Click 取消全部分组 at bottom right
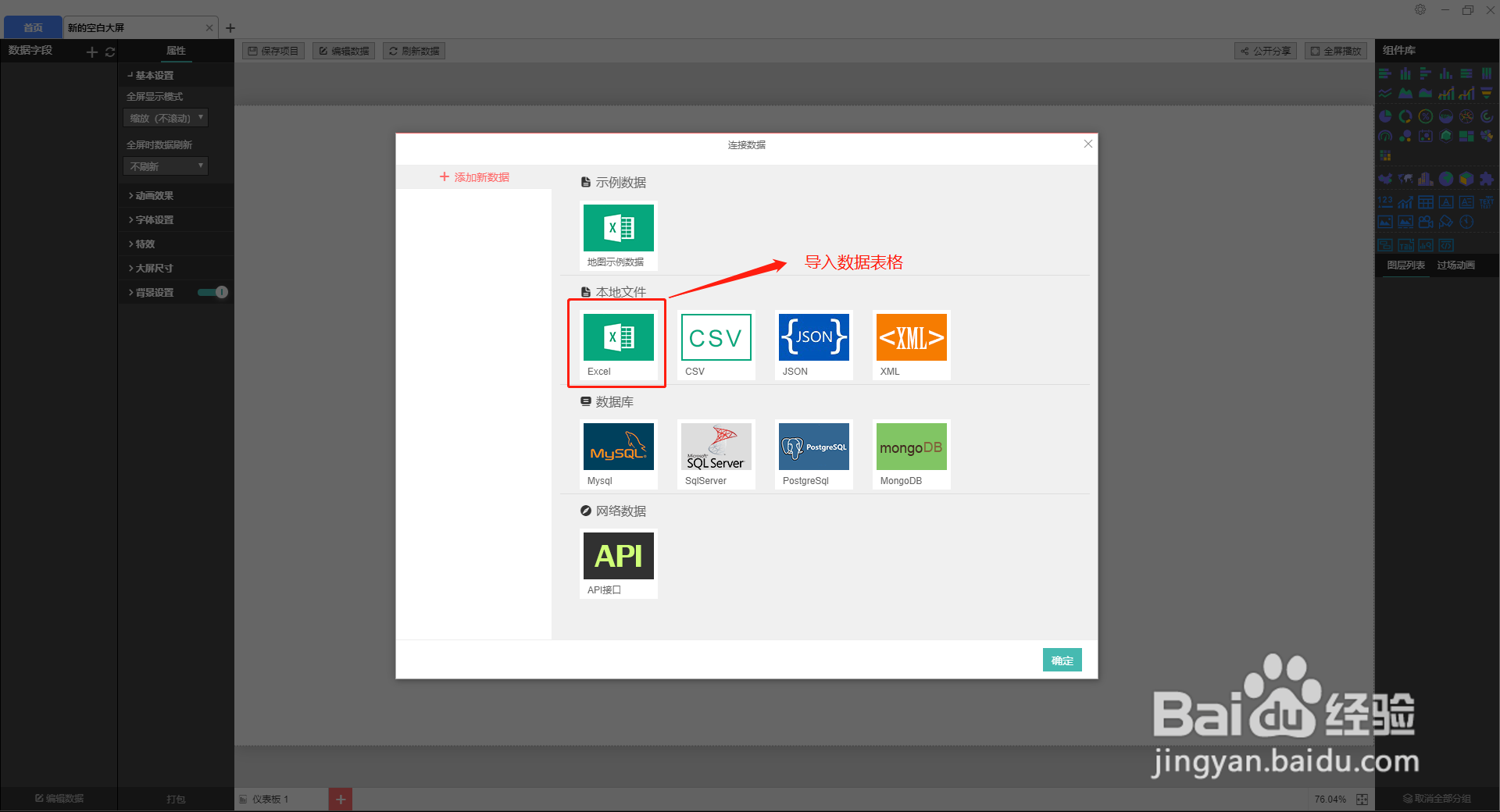The image size is (1500, 812). [x=1437, y=799]
